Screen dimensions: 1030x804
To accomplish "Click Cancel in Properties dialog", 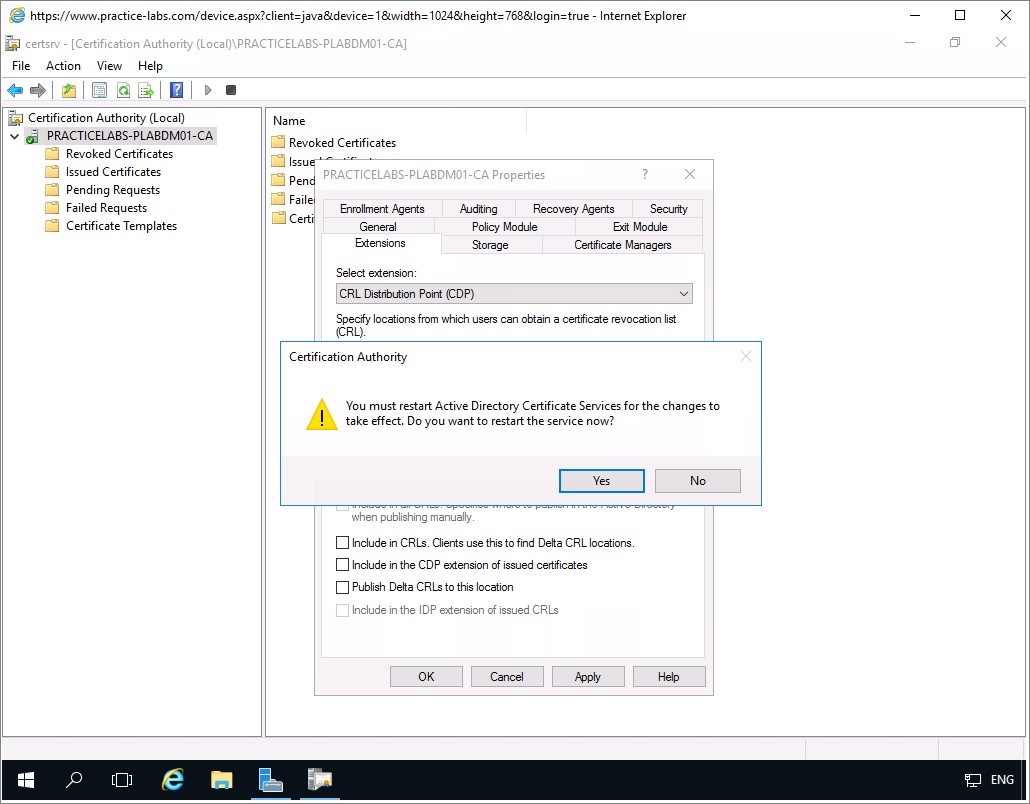I will pyautogui.click(x=506, y=677).
